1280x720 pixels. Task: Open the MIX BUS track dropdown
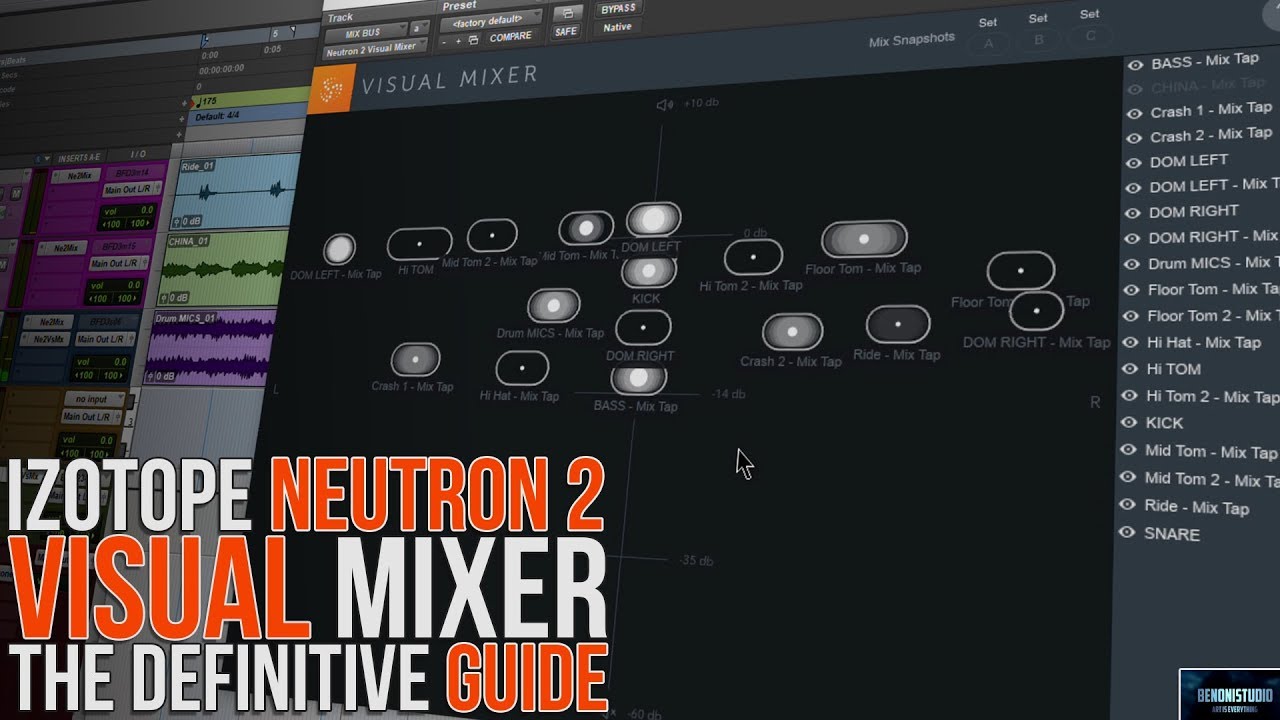pos(365,32)
